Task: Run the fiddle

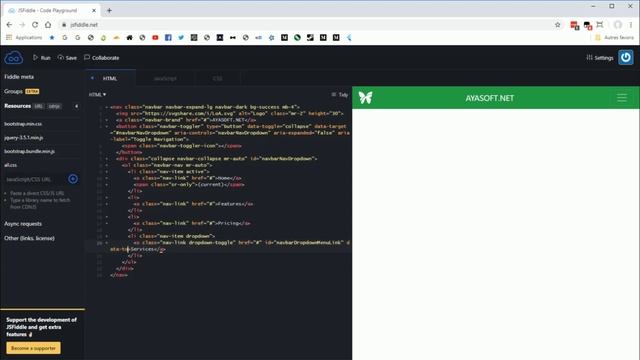Action: coord(42,58)
